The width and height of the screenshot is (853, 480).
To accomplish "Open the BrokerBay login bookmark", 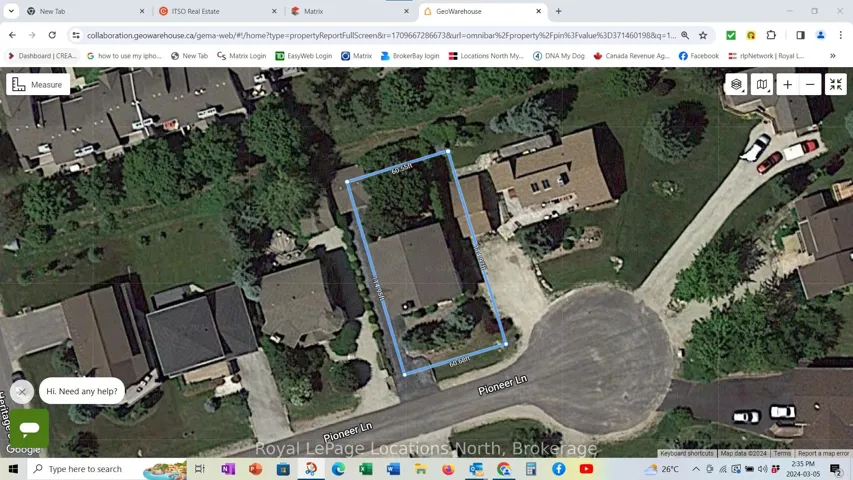I will click(410, 56).
